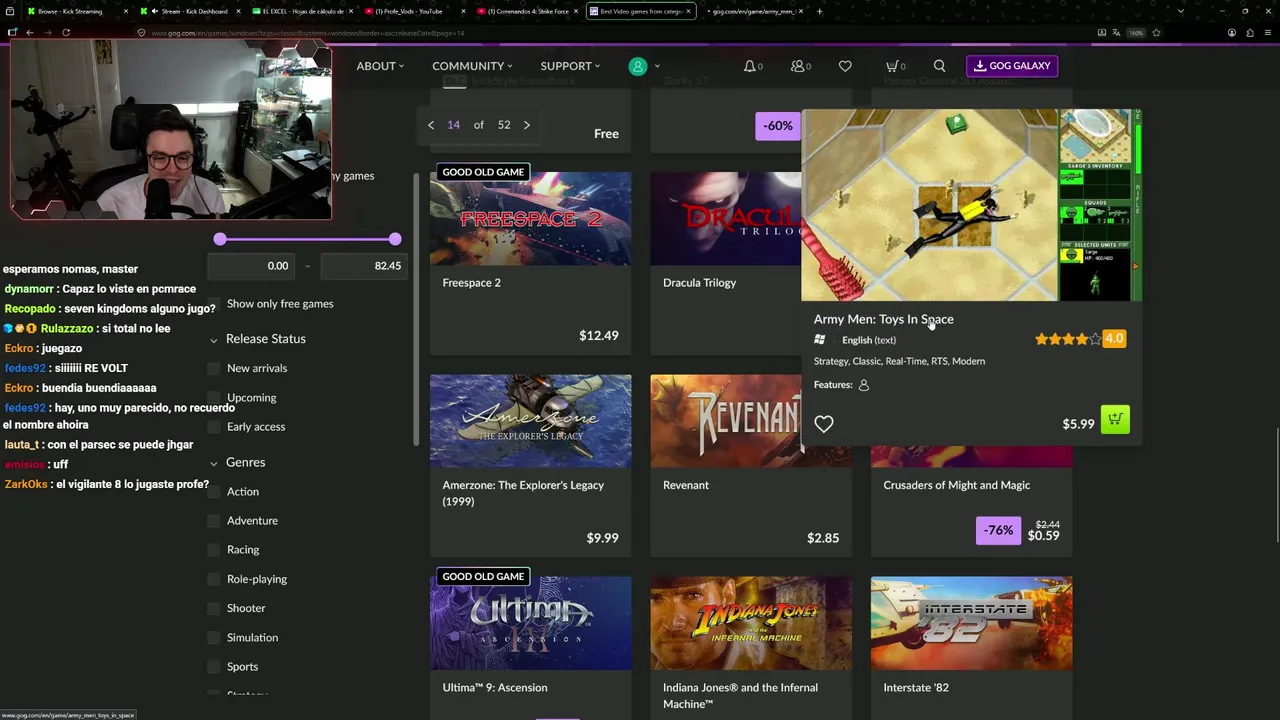
Task: Click the minimum price slider handle
Action: tap(220, 239)
